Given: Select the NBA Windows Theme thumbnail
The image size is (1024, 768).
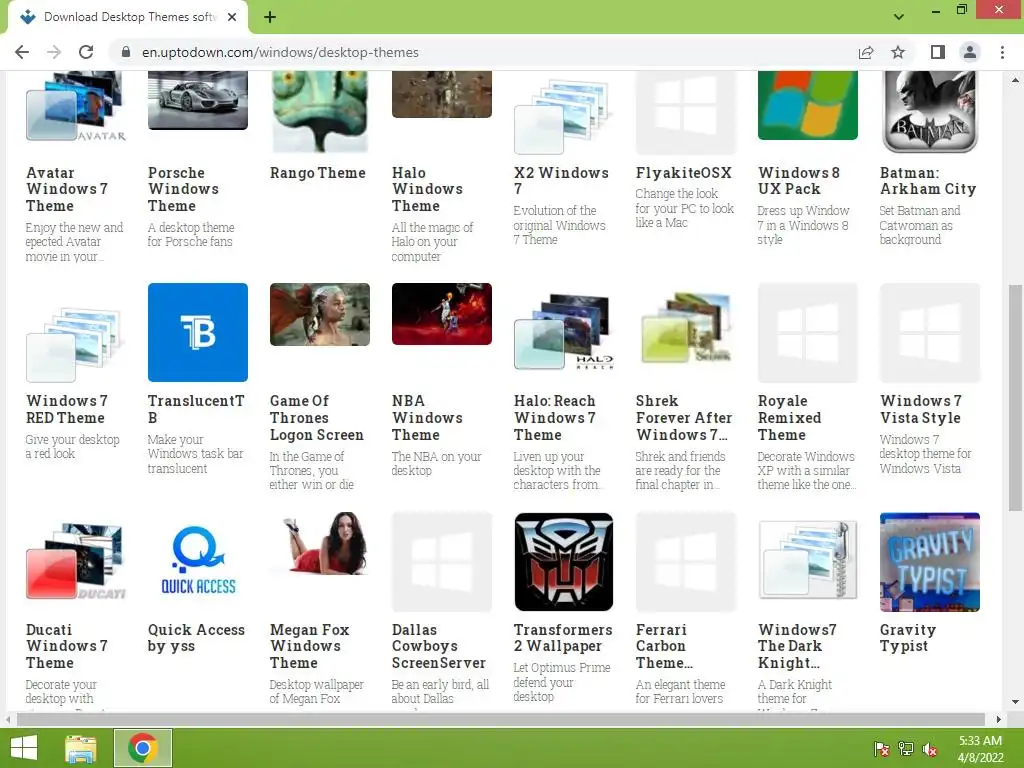Looking at the screenshot, I should click(x=441, y=313).
